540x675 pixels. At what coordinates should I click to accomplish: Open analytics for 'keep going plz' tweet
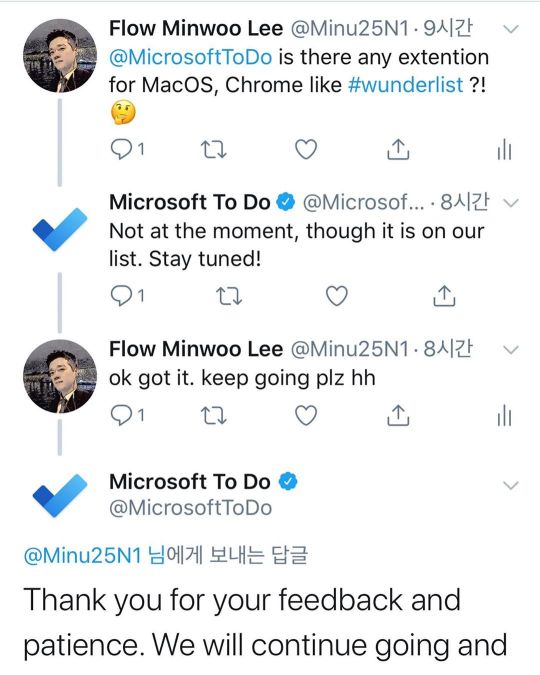pos(504,416)
